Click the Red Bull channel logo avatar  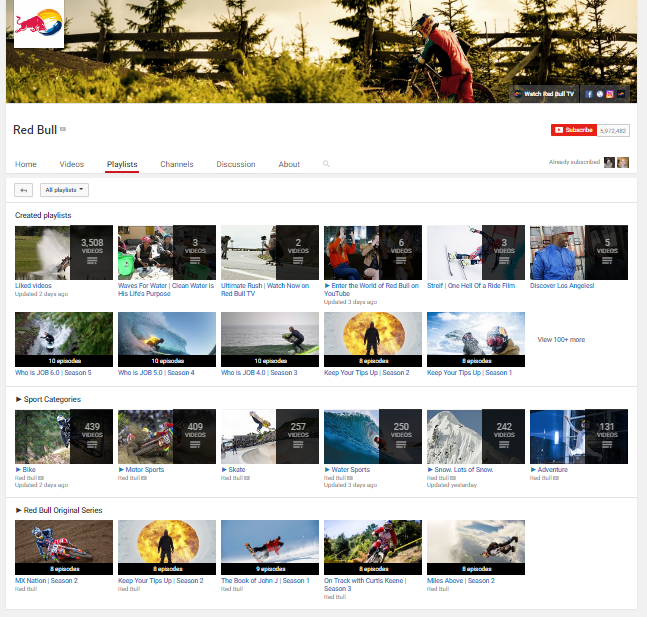39,24
